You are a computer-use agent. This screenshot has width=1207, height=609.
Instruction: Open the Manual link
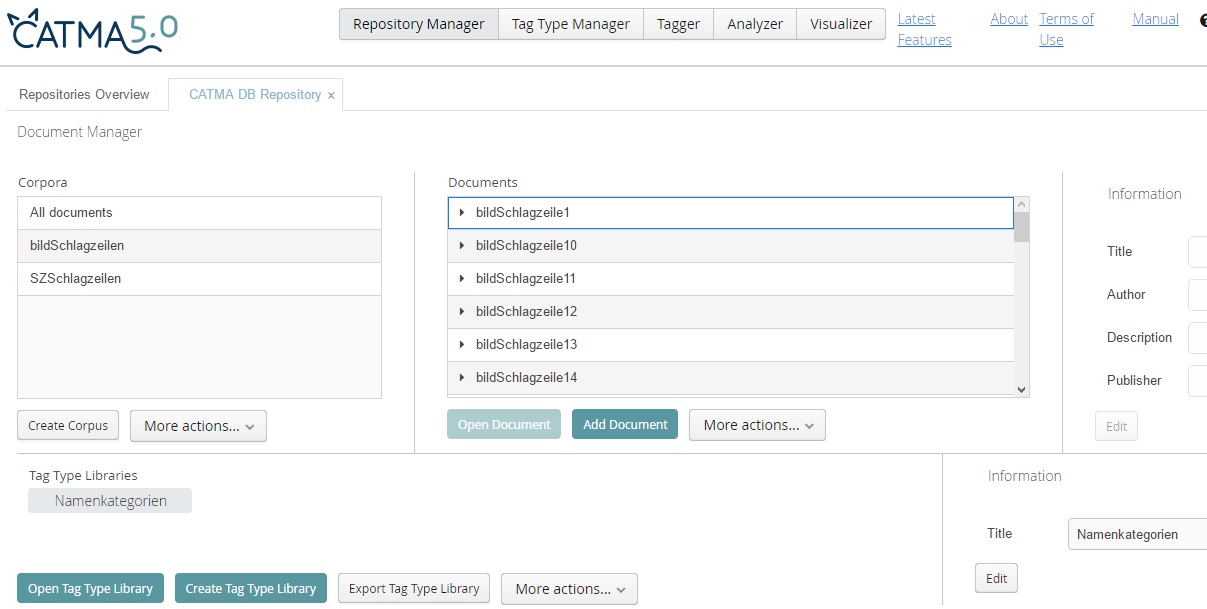(x=1155, y=19)
